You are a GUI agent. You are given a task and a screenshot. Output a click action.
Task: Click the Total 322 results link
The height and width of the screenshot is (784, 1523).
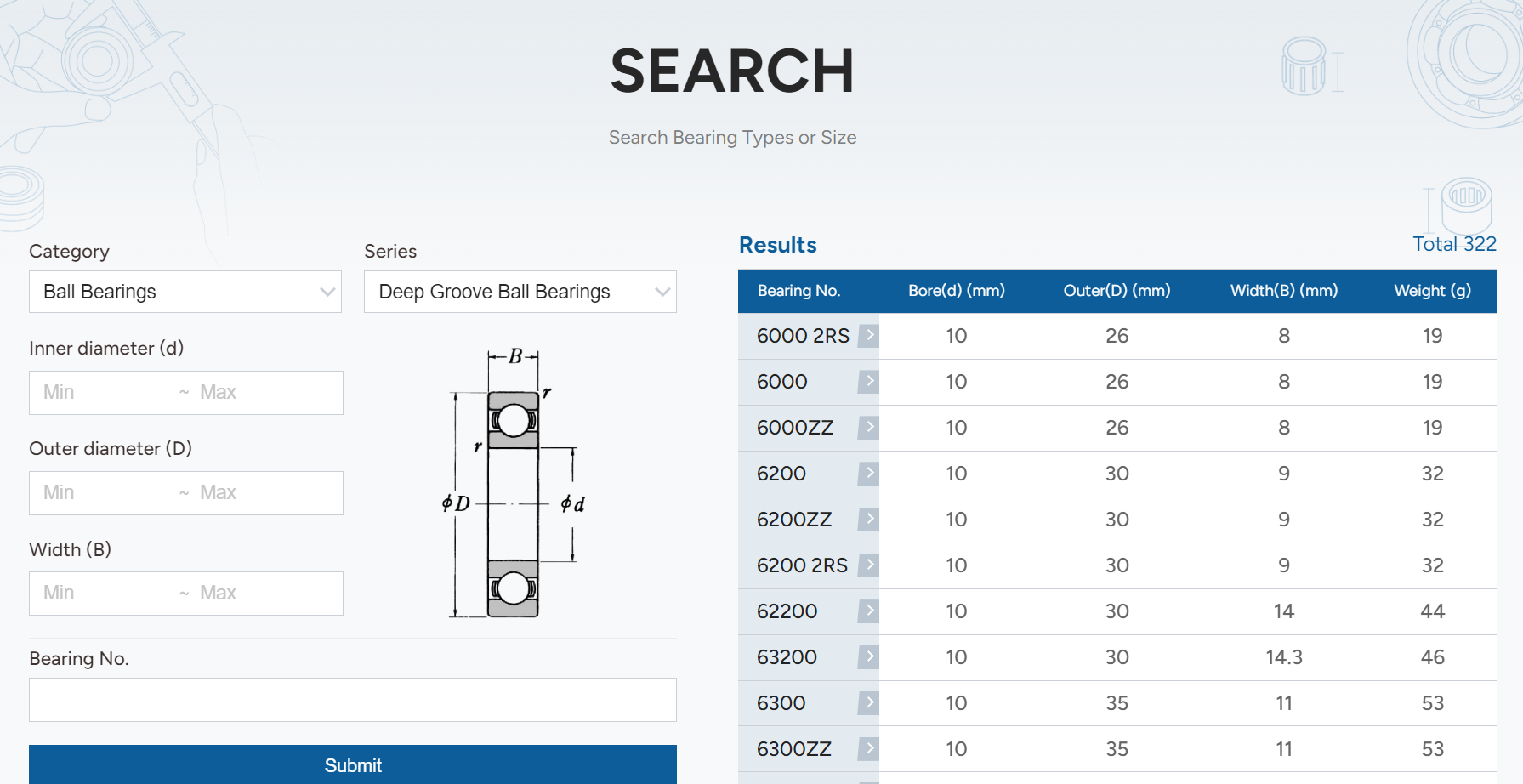[x=1454, y=244]
